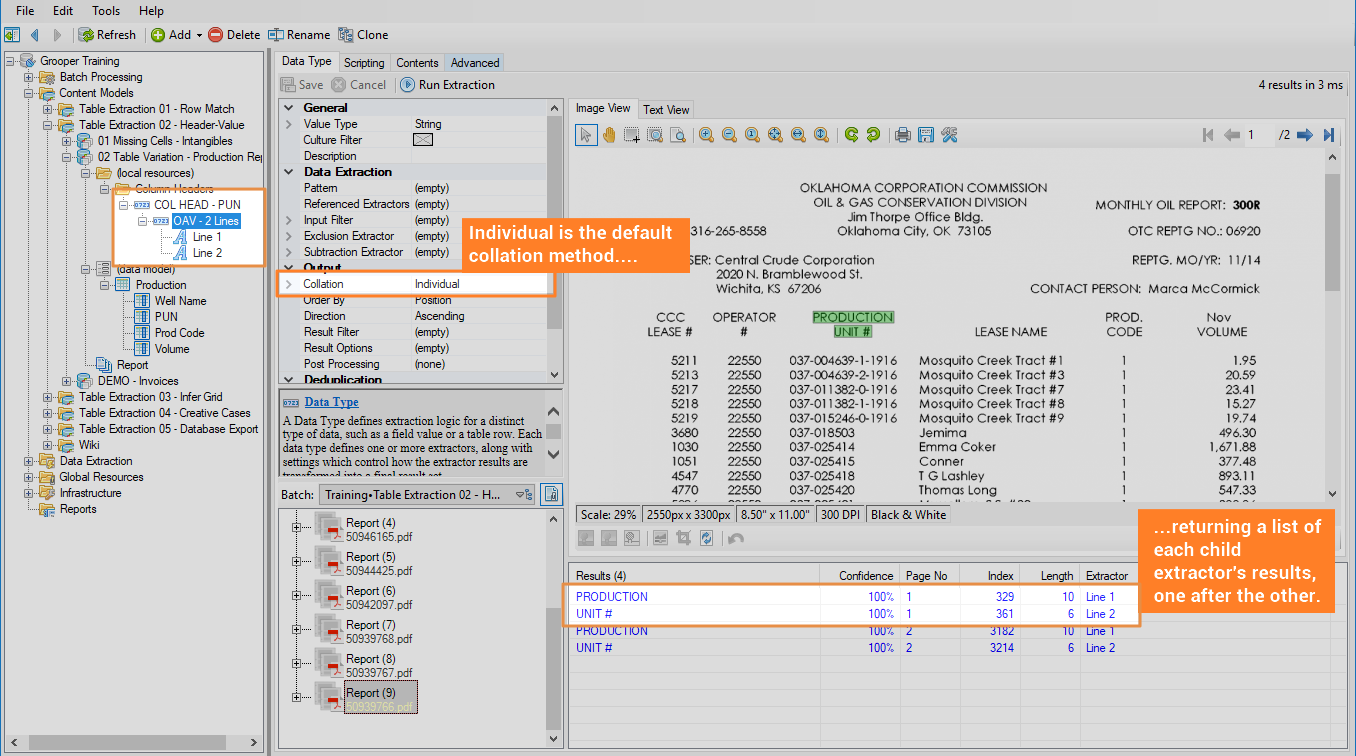
Task: Select the Pan hand tool
Action: [x=608, y=135]
